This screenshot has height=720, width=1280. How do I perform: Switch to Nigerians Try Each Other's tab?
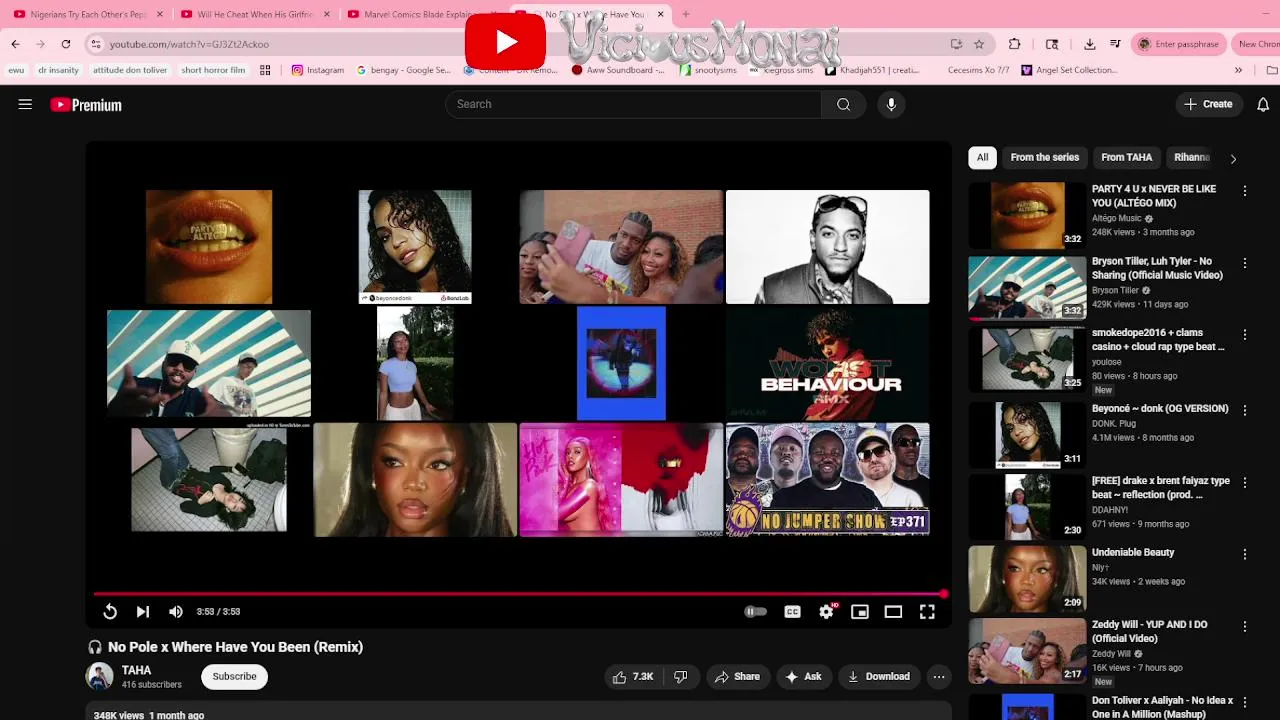point(88,15)
